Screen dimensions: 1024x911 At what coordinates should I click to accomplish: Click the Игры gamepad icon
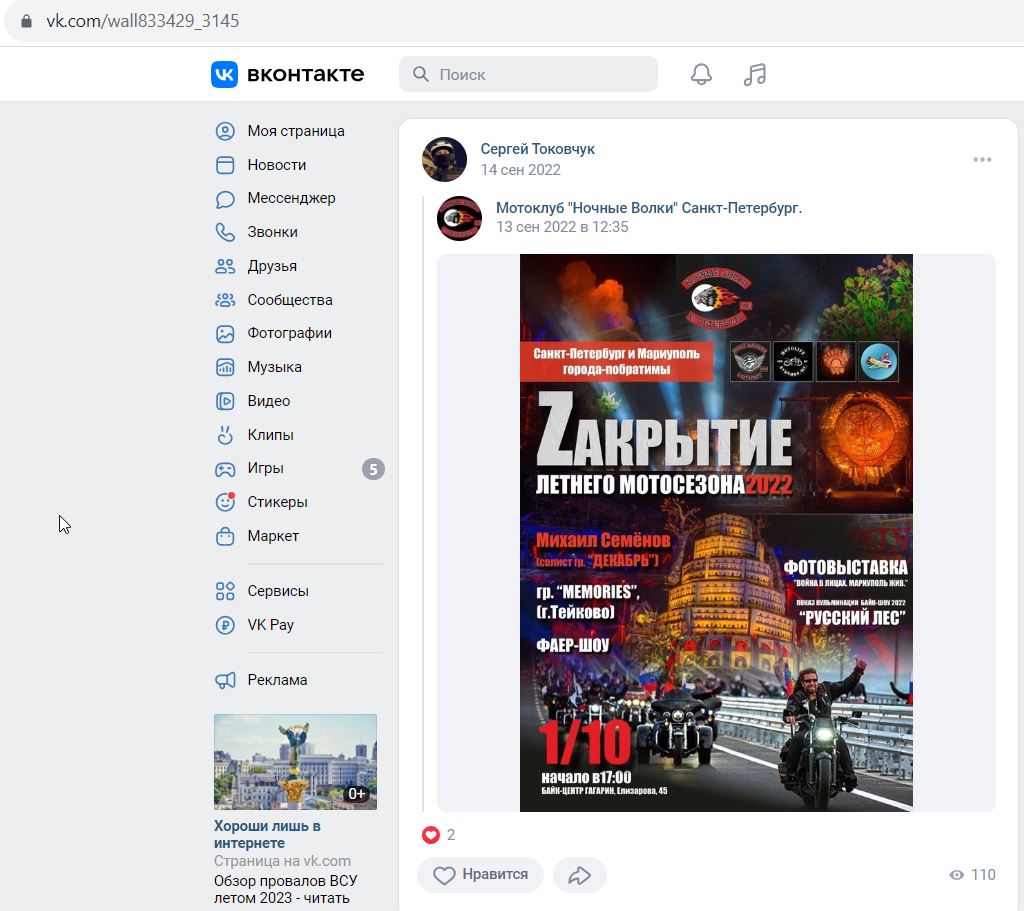225,469
